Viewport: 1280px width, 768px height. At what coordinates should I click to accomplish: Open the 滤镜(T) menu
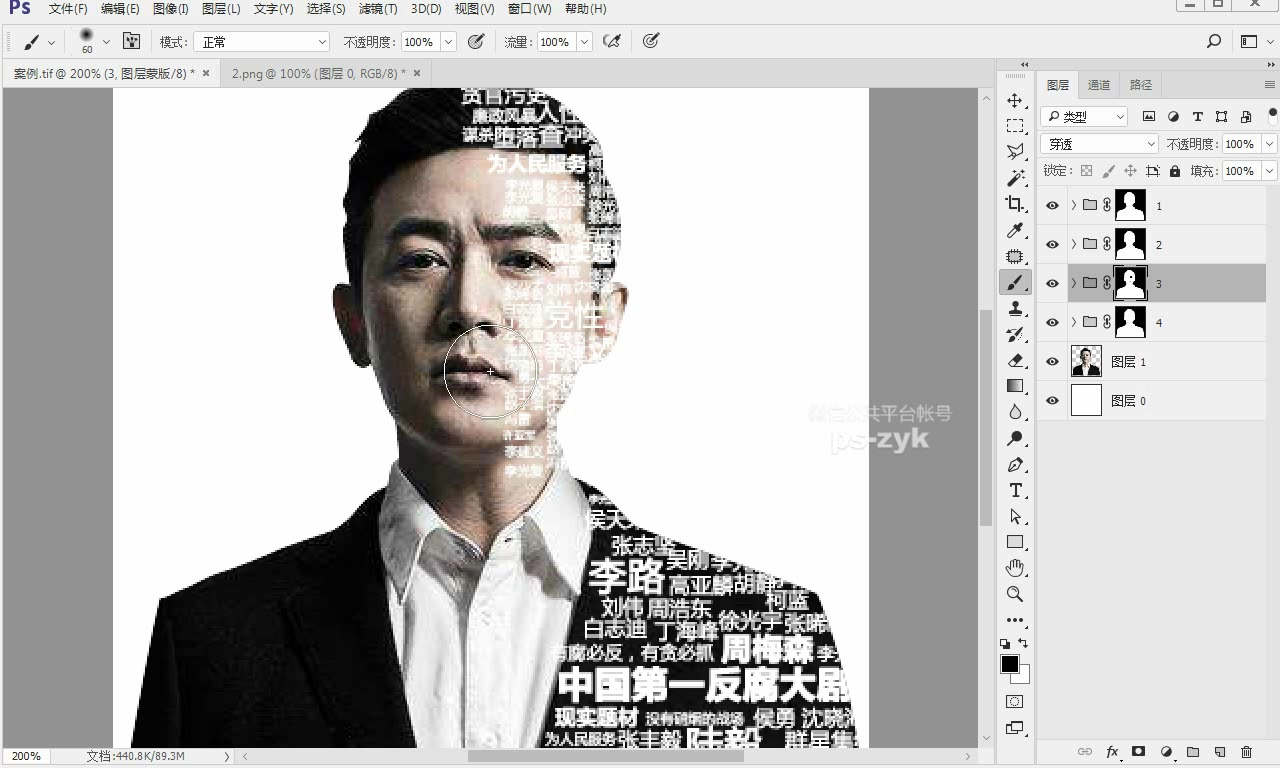pos(377,9)
